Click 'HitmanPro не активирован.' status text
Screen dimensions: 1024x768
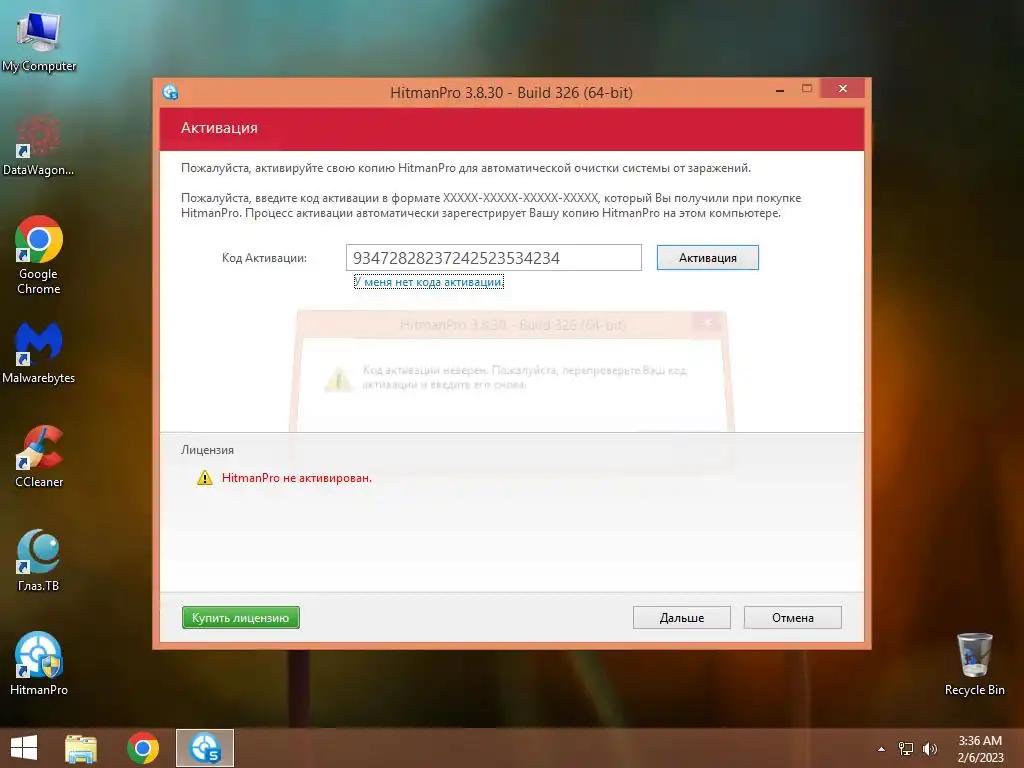296,478
